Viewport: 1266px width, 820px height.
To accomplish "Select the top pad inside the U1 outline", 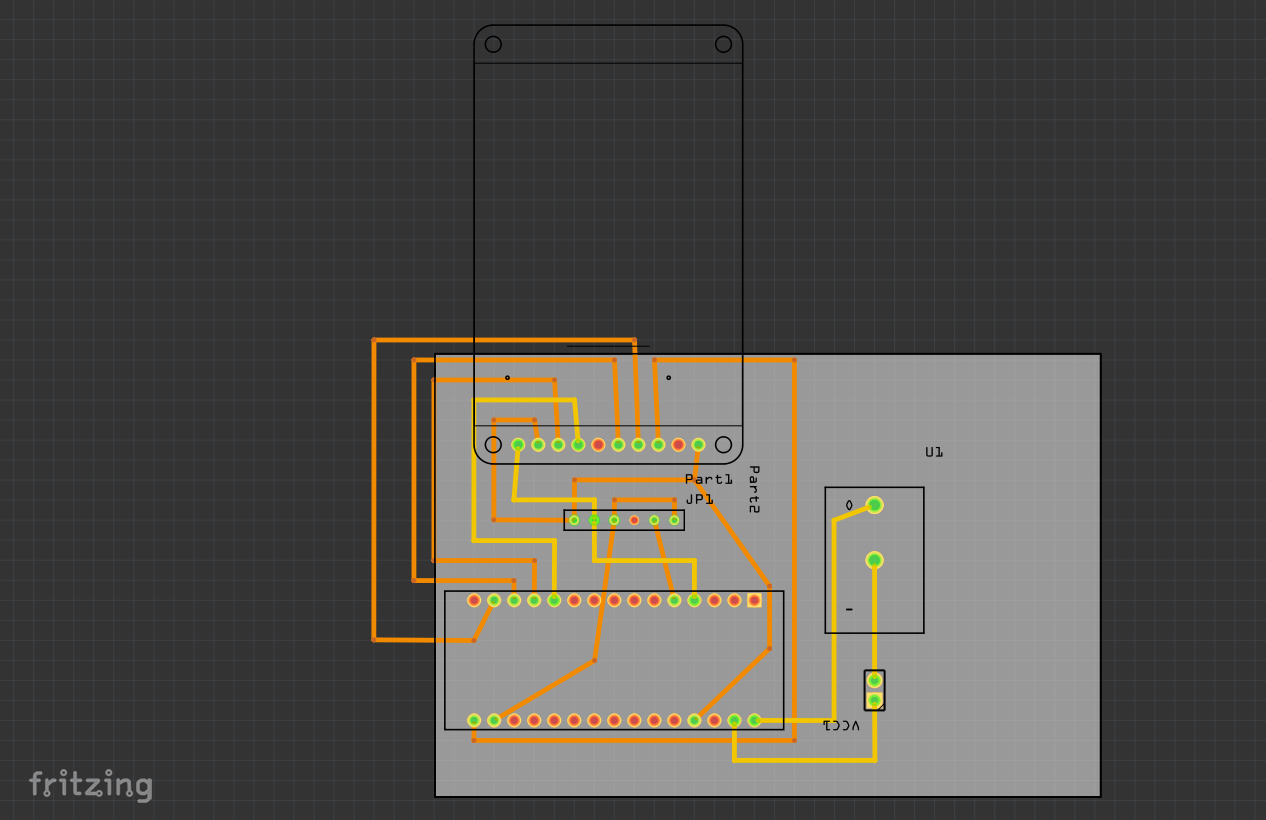I will point(875,504).
